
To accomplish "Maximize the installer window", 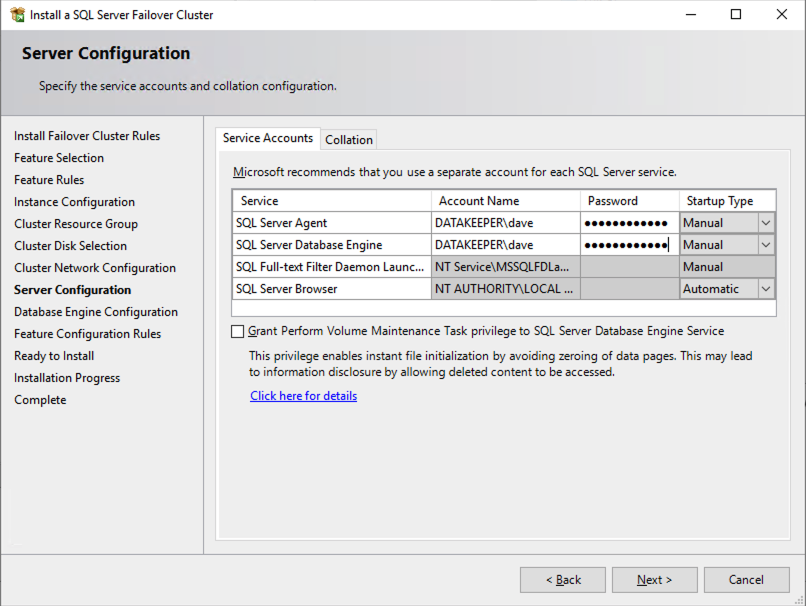I will click(x=736, y=15).
